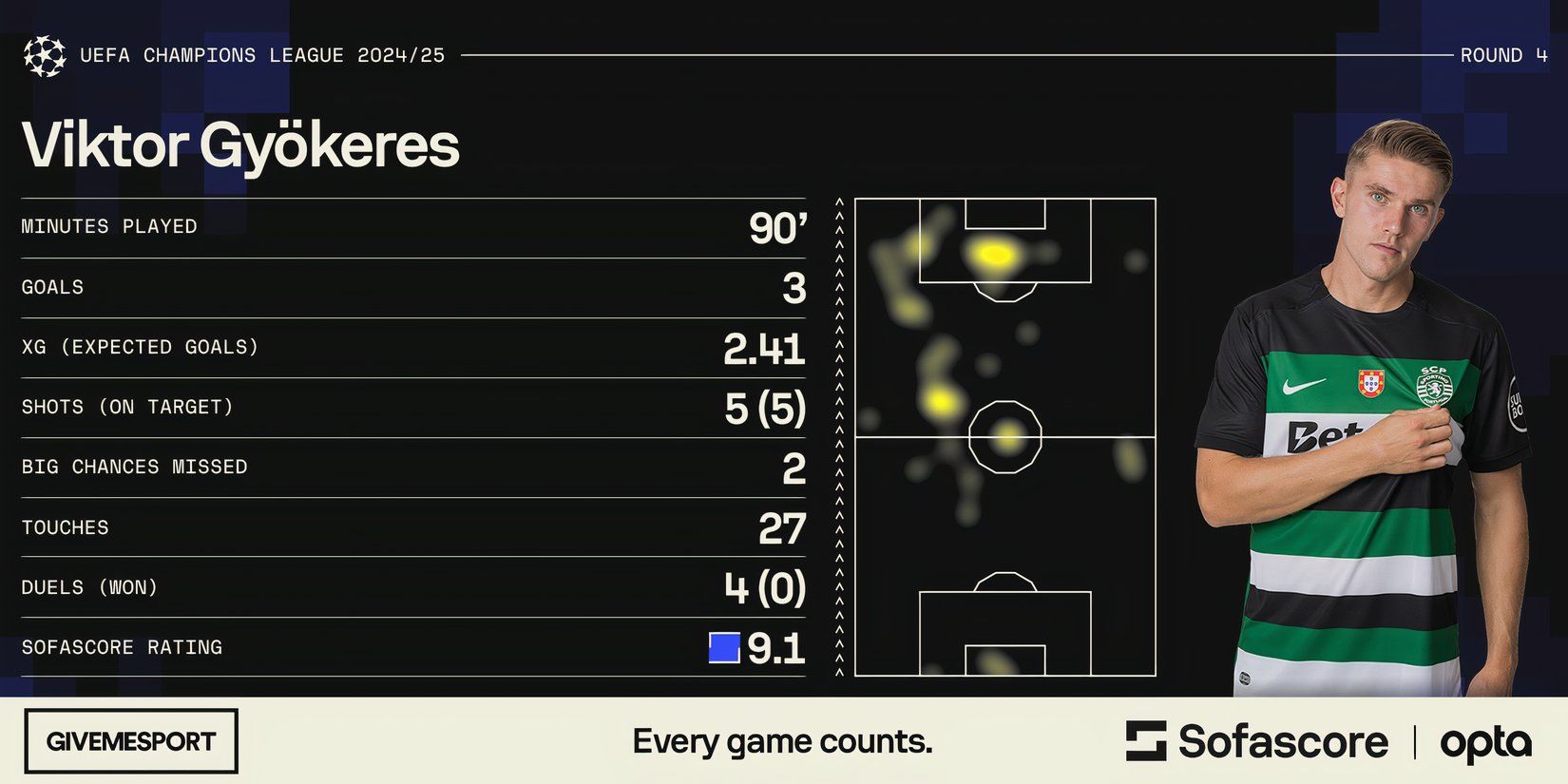Image resolution: width=1568 pixels, height=784 pixels.
Task: Click the Goals value of 3
Action: tap(794, 288)
